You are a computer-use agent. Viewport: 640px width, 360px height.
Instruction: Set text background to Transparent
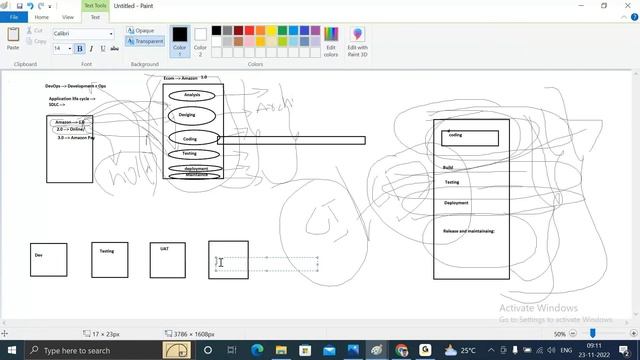(x=145, y=41)
